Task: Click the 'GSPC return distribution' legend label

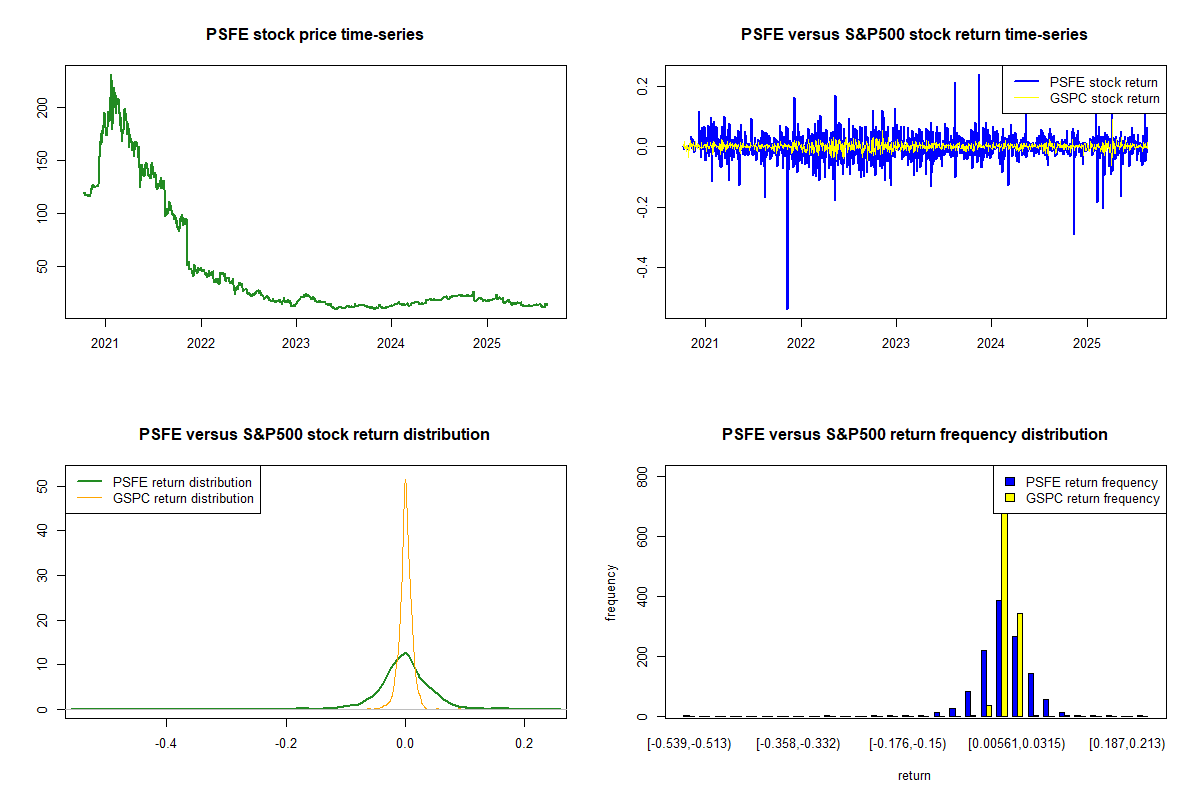Action: (183, 498)
